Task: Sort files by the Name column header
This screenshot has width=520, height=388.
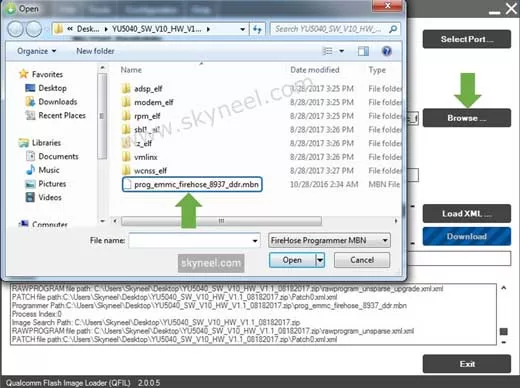Action: (131, 70)
